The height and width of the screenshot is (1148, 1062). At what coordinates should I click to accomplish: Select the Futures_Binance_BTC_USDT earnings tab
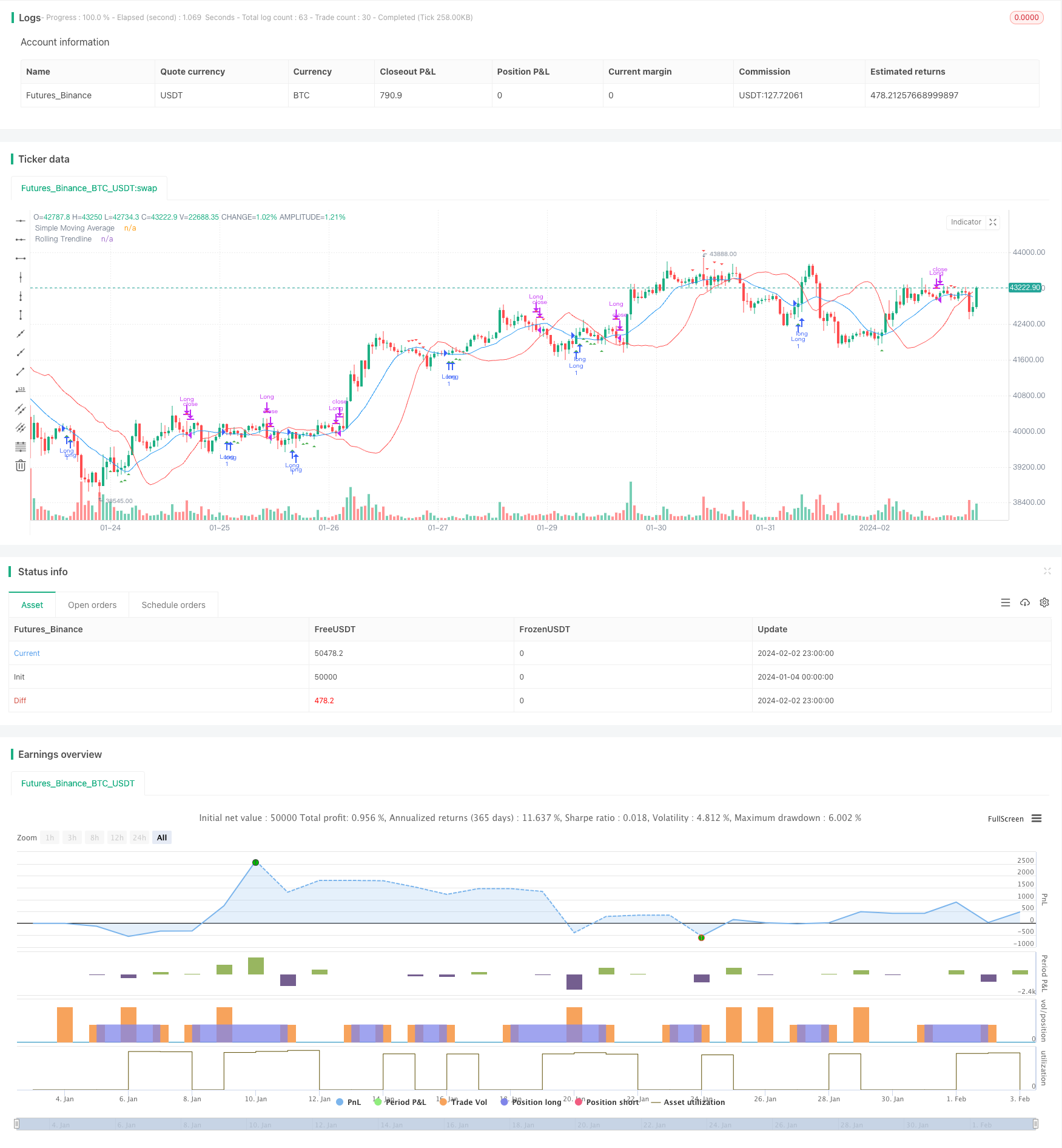[78, 783]
